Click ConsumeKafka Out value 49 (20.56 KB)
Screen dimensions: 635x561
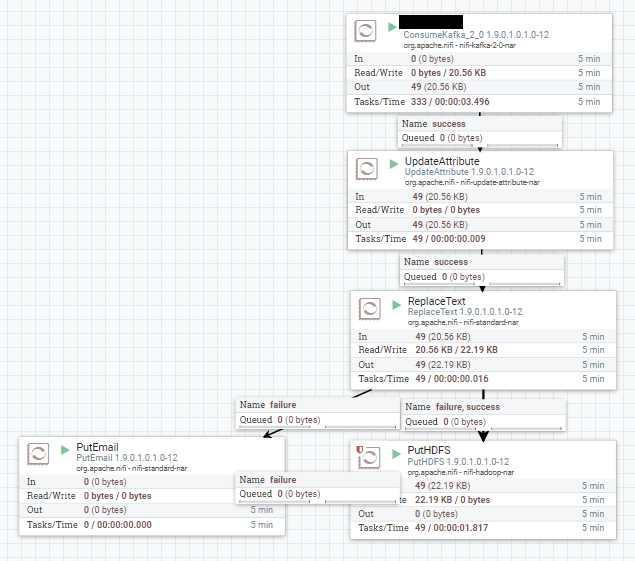pos(439,87)
